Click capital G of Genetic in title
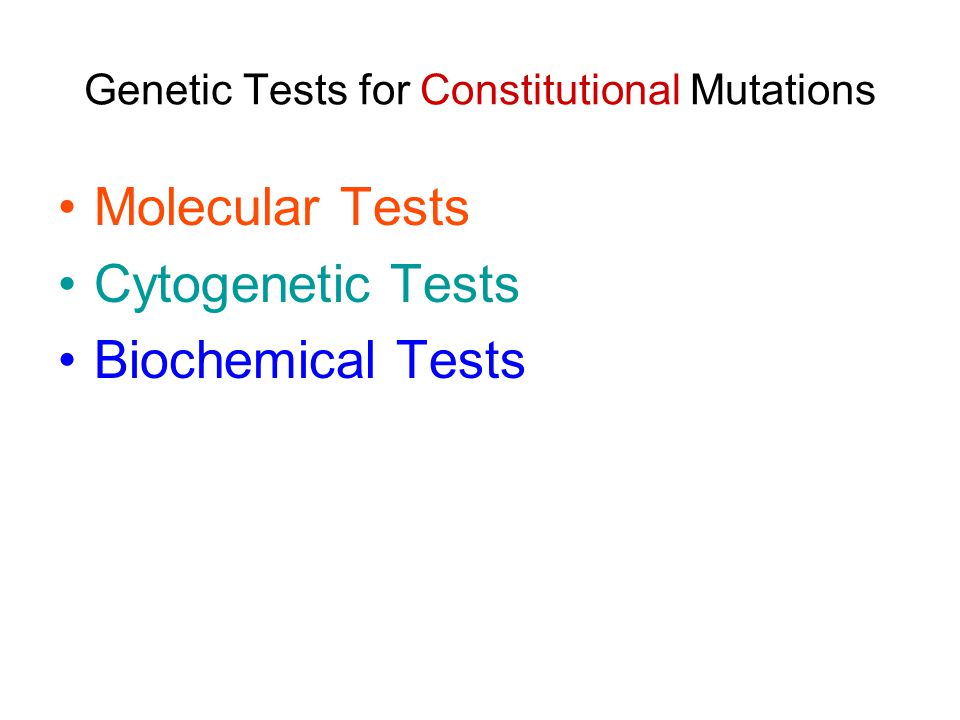The width and height of the screenshot is (960, 720). tap(99, 90)
